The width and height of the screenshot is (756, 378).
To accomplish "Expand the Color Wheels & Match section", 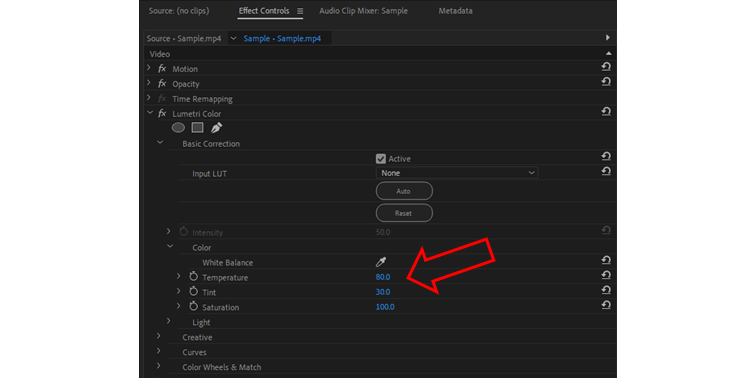I will 159,365.
